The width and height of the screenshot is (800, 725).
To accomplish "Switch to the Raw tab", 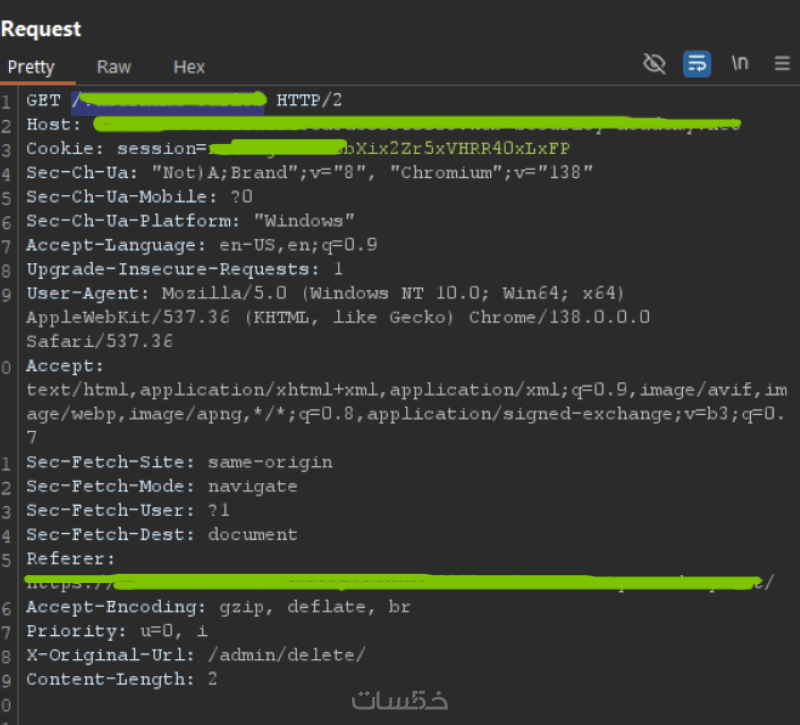I will 114,67.
